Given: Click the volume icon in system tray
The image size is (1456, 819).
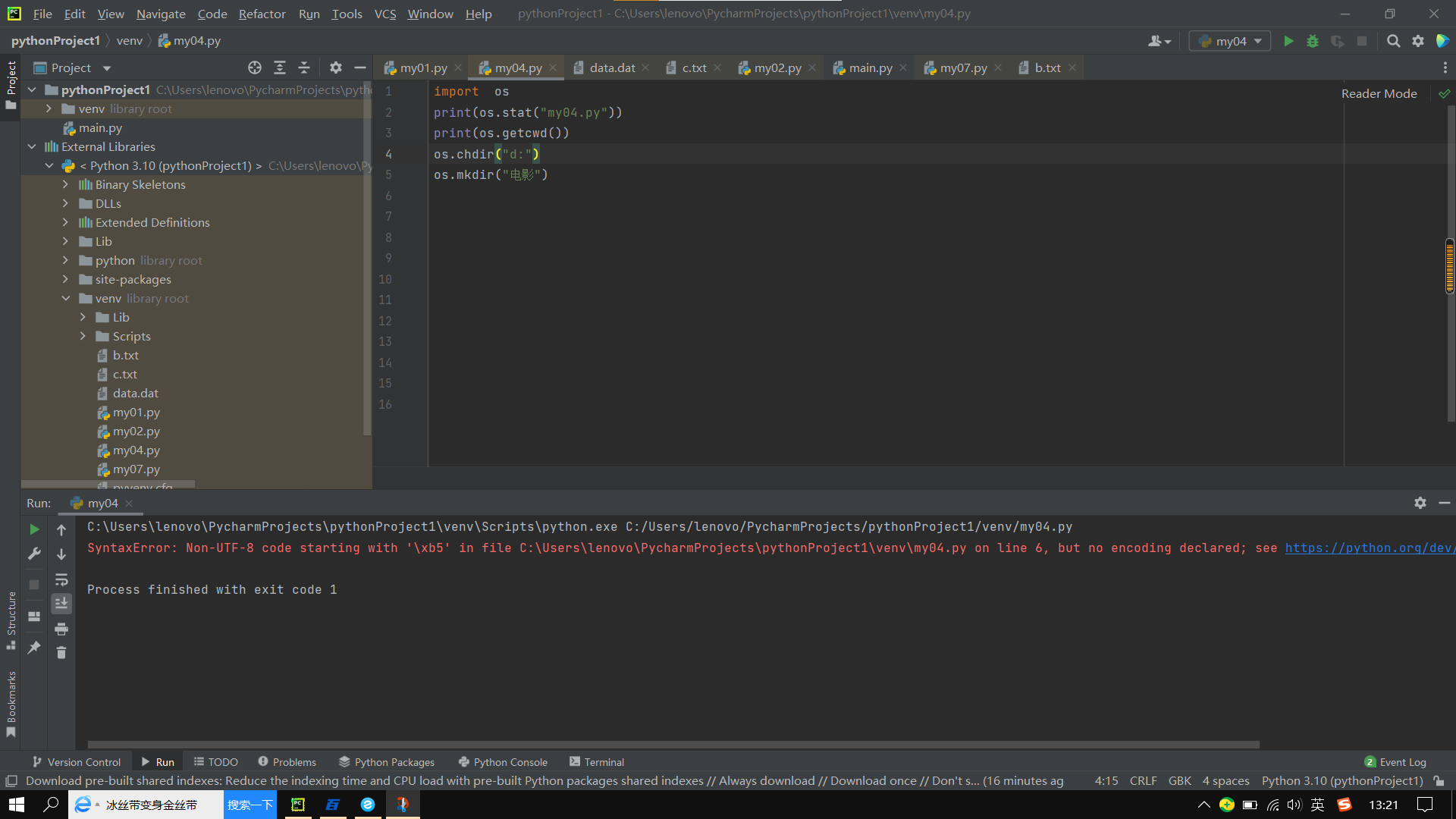Looking at the screenshot, I should click(1294, 805).
